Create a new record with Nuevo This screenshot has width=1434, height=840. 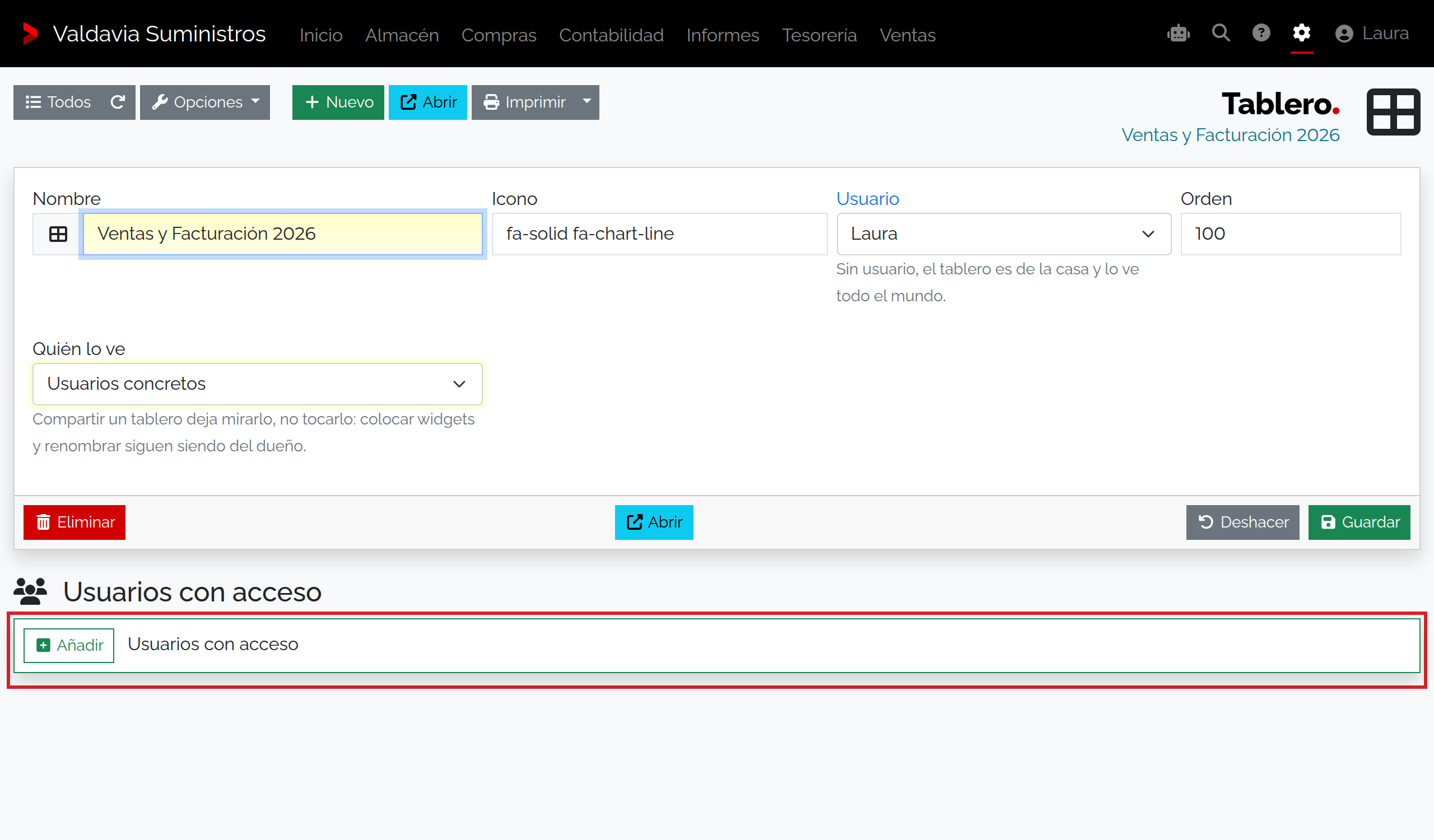pyautogui.click(x=338, y=102)
